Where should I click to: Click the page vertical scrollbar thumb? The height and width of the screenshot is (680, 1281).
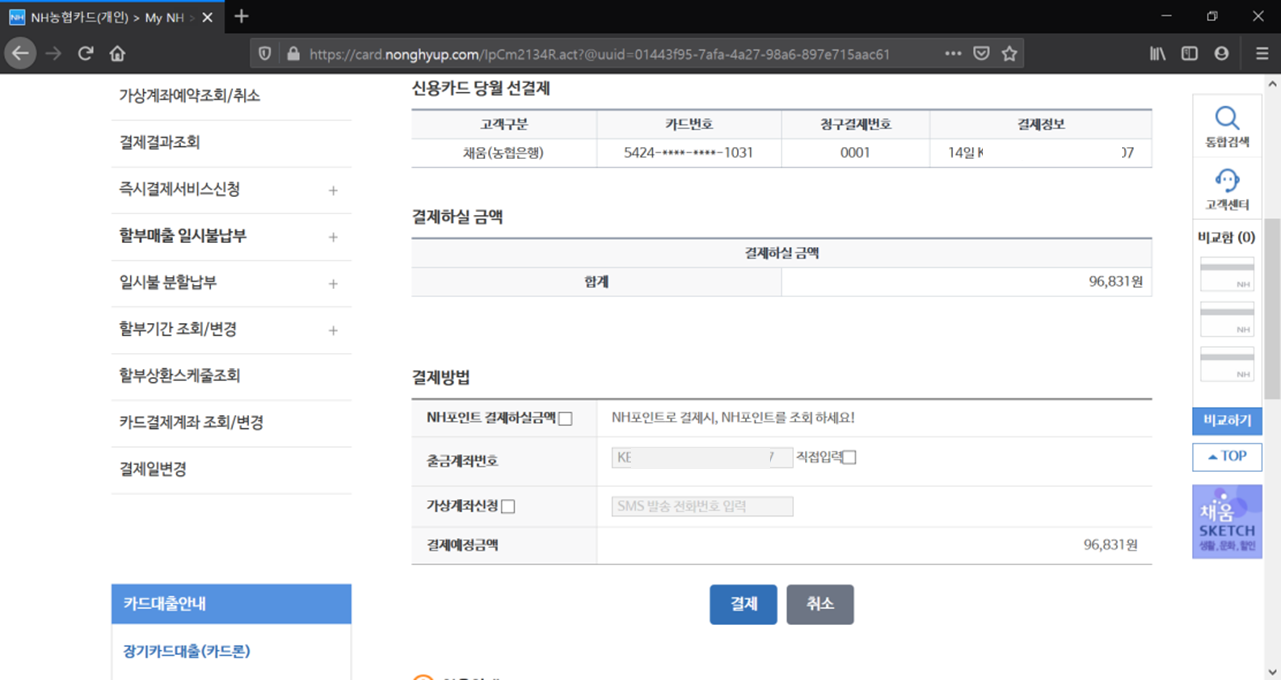tap(1272, 309)
